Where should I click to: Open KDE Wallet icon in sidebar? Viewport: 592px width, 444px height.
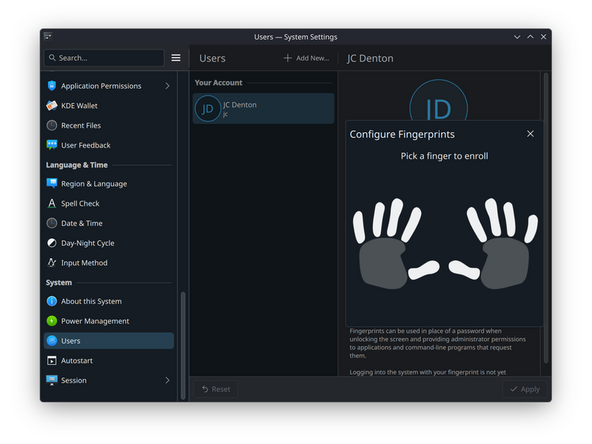[52, 106]
